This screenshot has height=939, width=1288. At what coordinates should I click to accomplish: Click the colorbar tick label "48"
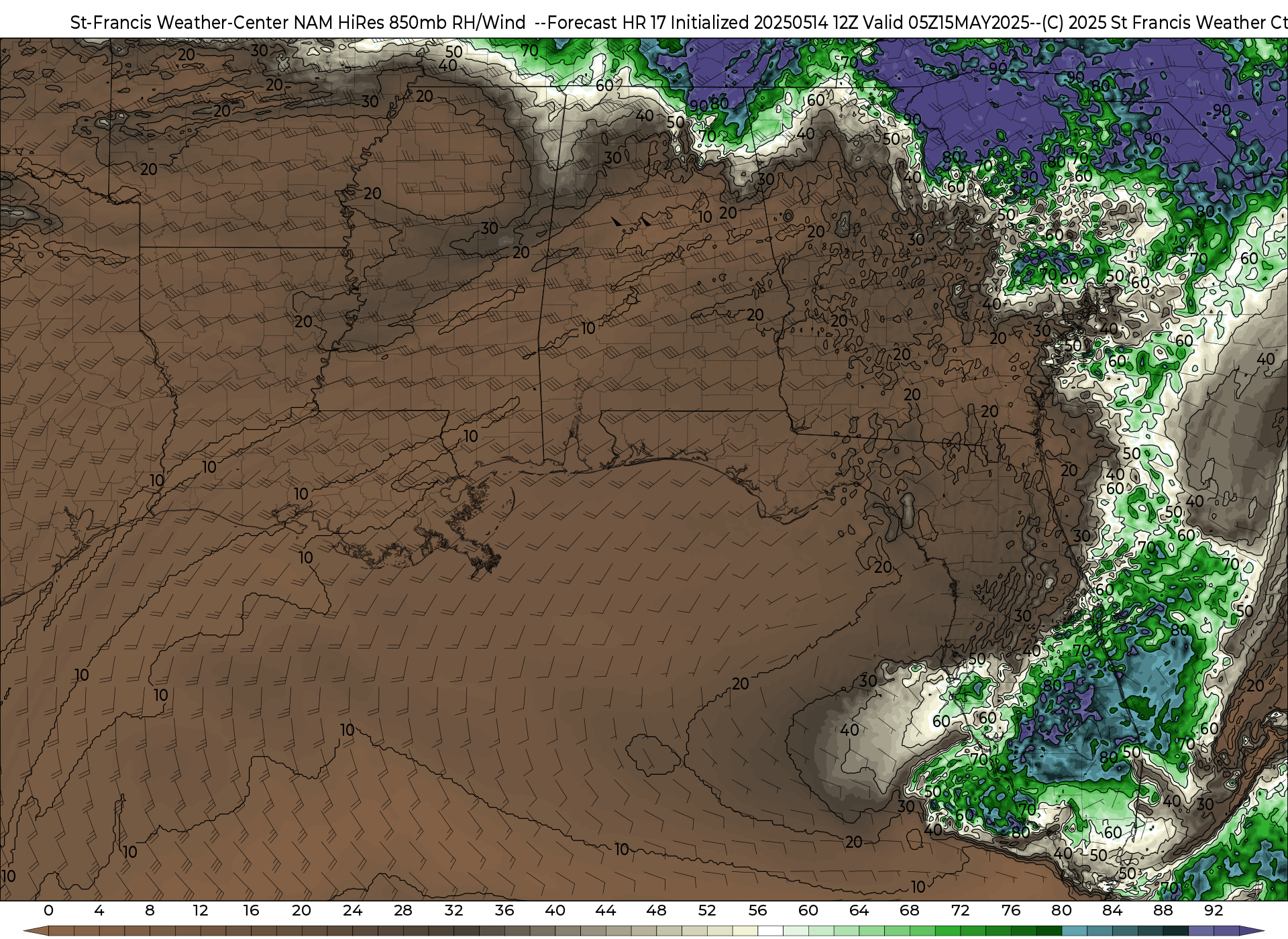pos(656,911)
